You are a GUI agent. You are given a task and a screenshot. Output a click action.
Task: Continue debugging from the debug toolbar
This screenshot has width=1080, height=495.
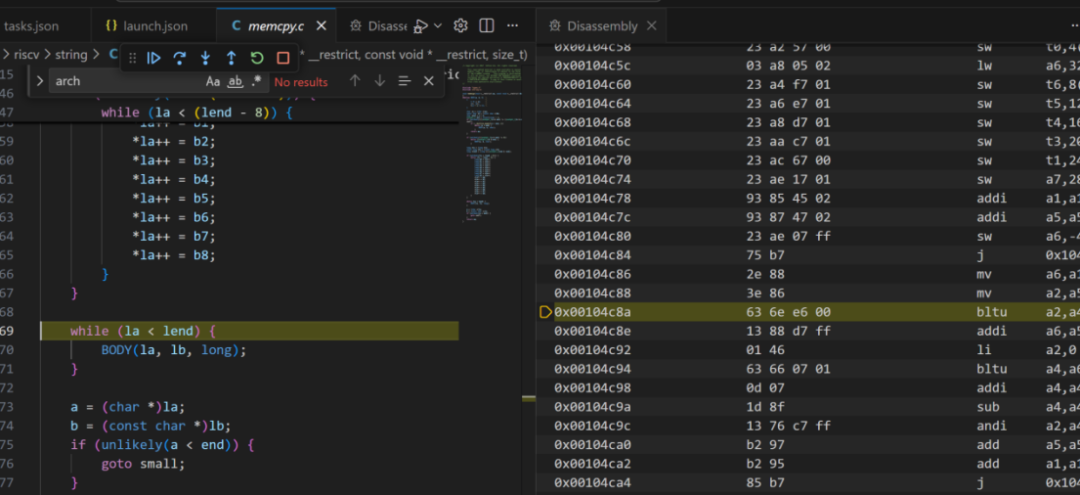(154, 59)
